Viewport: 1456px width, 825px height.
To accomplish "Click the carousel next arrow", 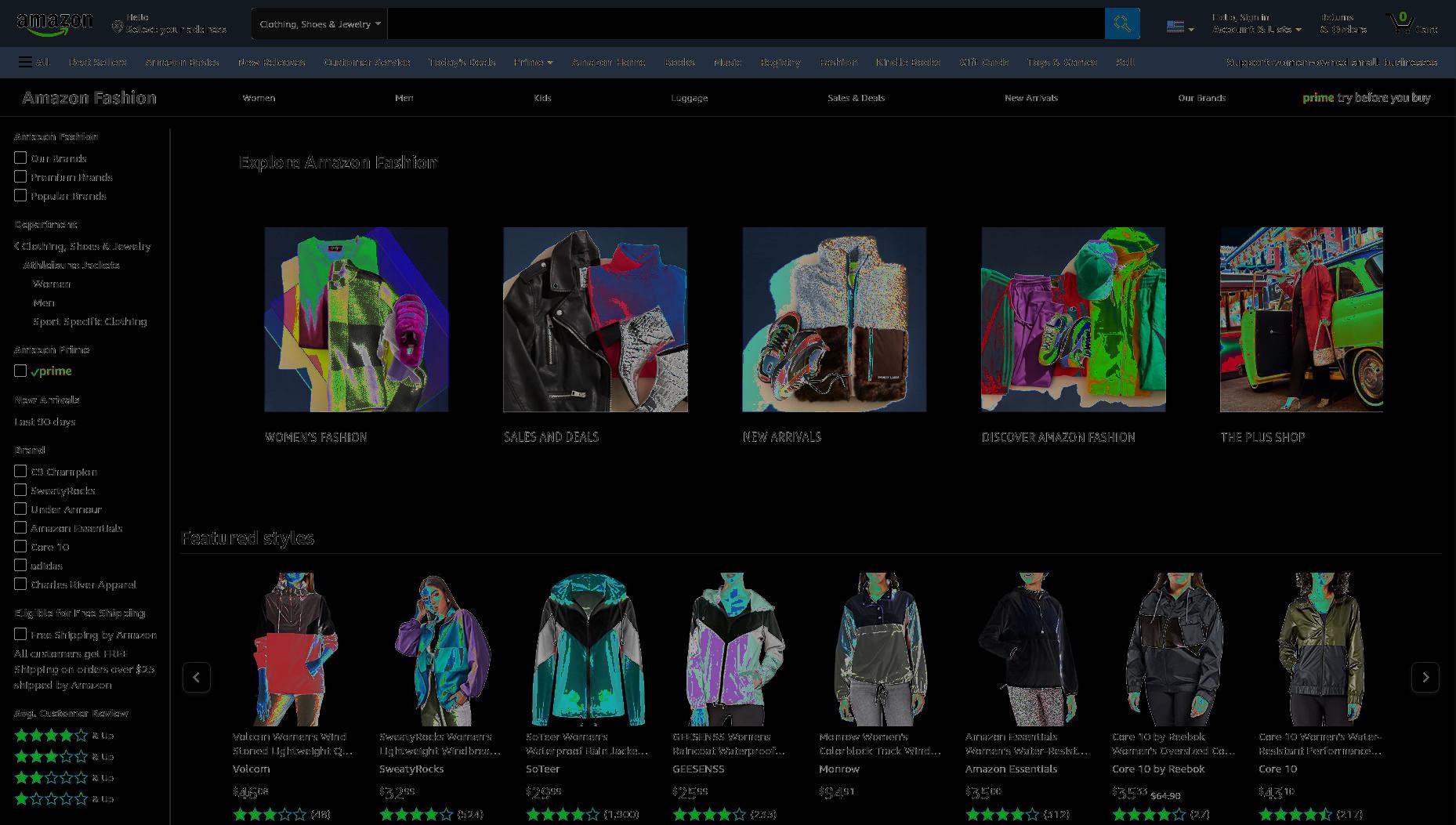I will pyautogui.click(x=1425, y=677).
